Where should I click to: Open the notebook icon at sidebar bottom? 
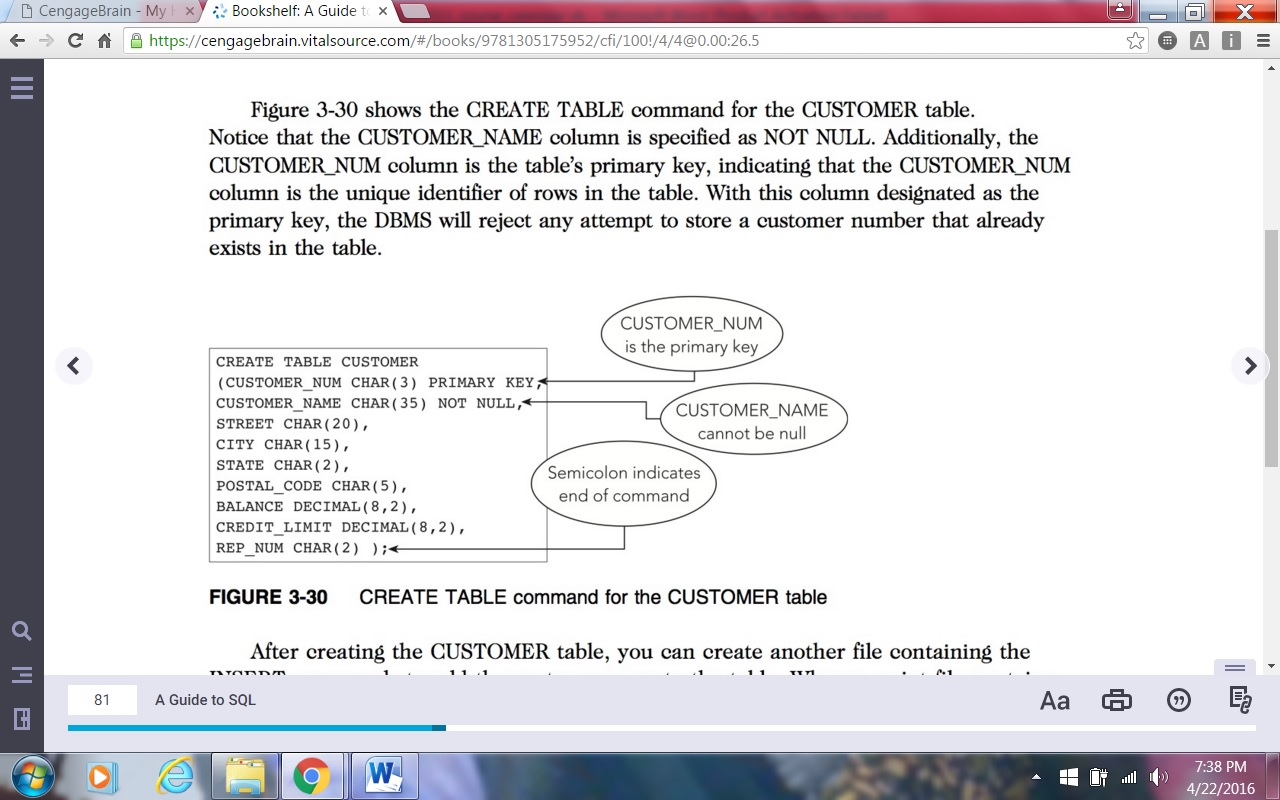(21, 719)
